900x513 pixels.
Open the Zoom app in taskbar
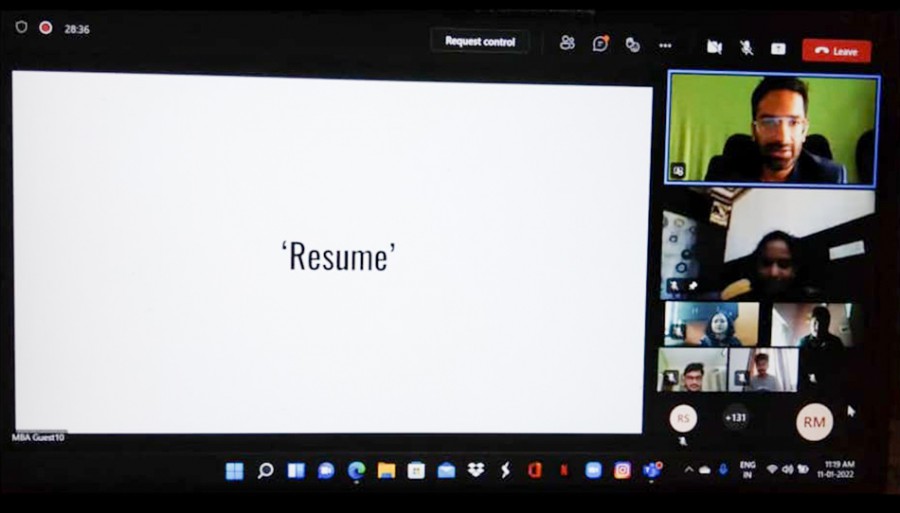(593, 470)
